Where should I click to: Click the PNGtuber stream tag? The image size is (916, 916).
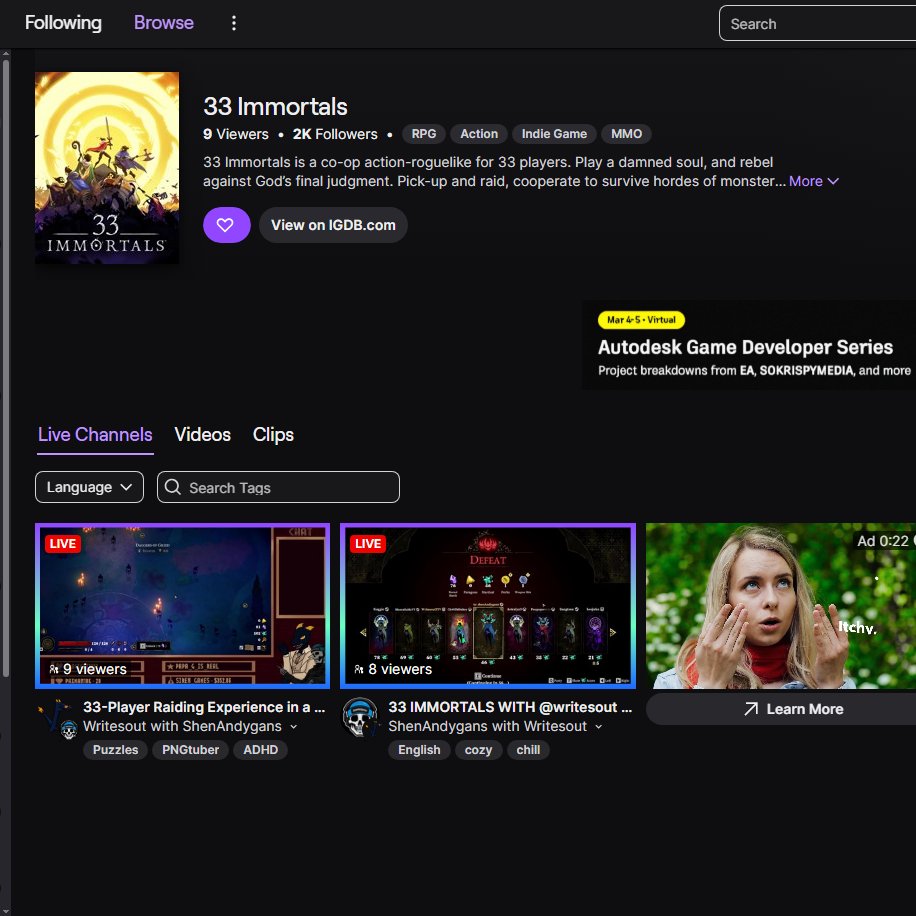[190, 750]
